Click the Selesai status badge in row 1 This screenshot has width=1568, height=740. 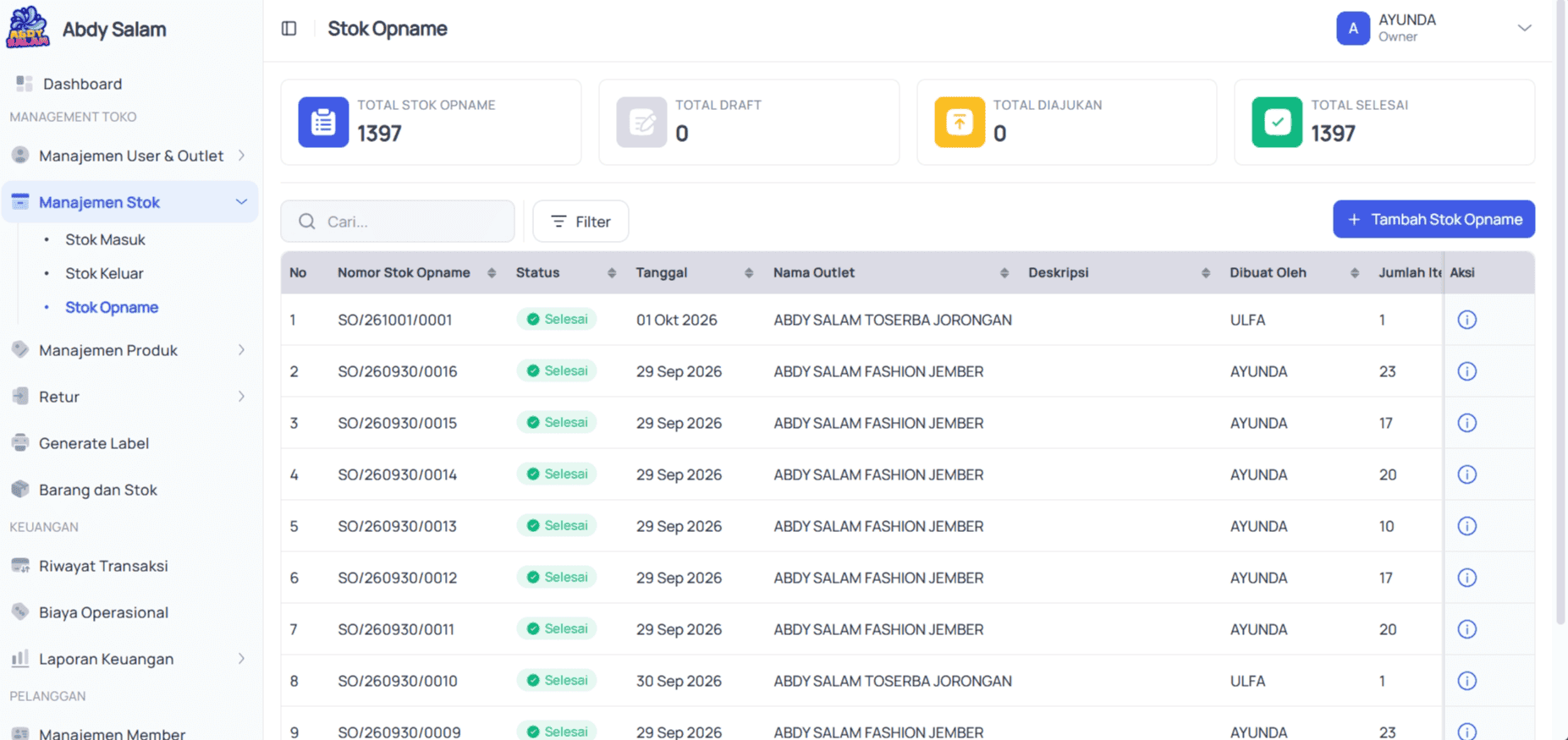(557, 320)
